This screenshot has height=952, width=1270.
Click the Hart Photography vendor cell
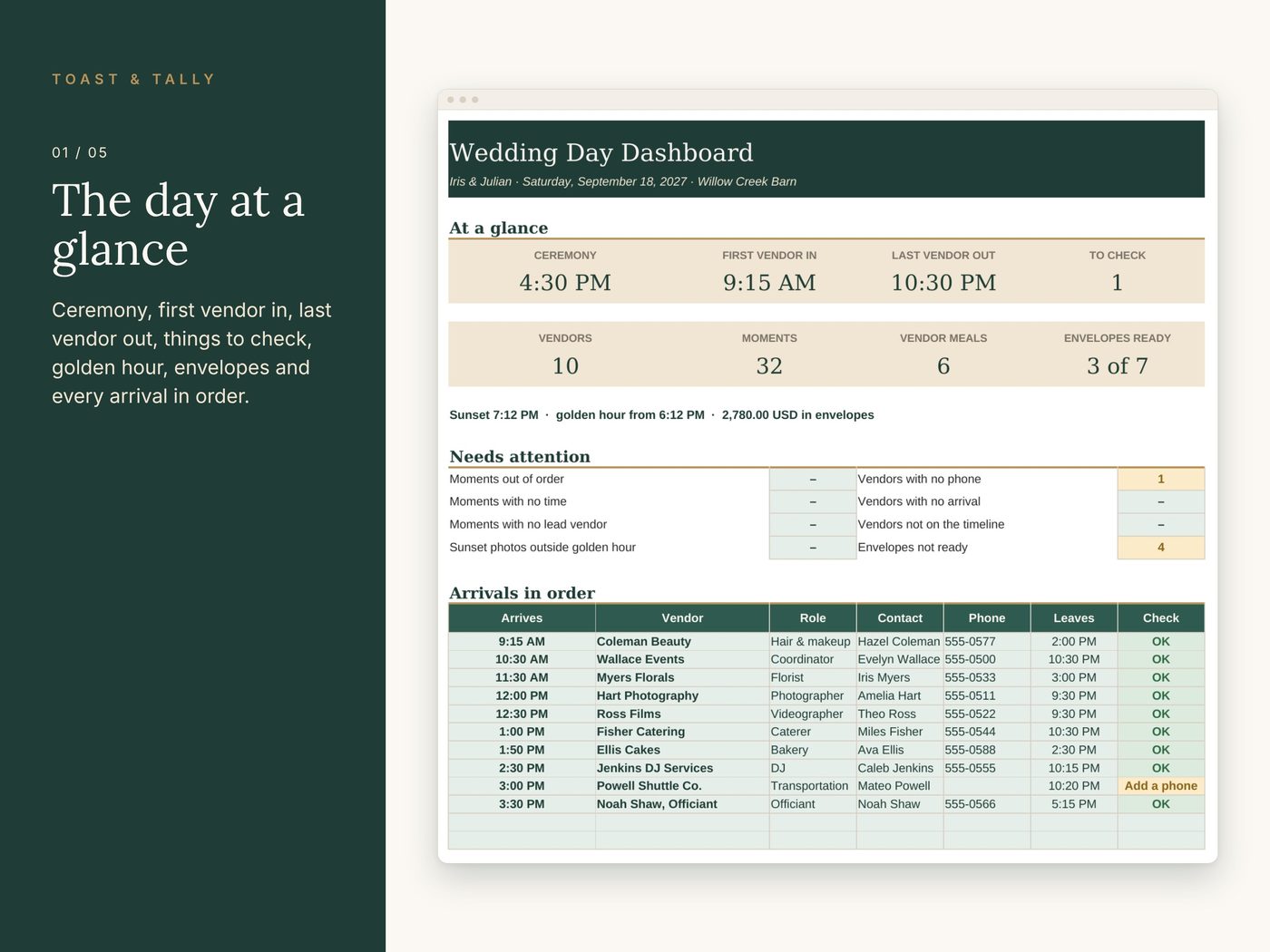(x=682, y=696)
